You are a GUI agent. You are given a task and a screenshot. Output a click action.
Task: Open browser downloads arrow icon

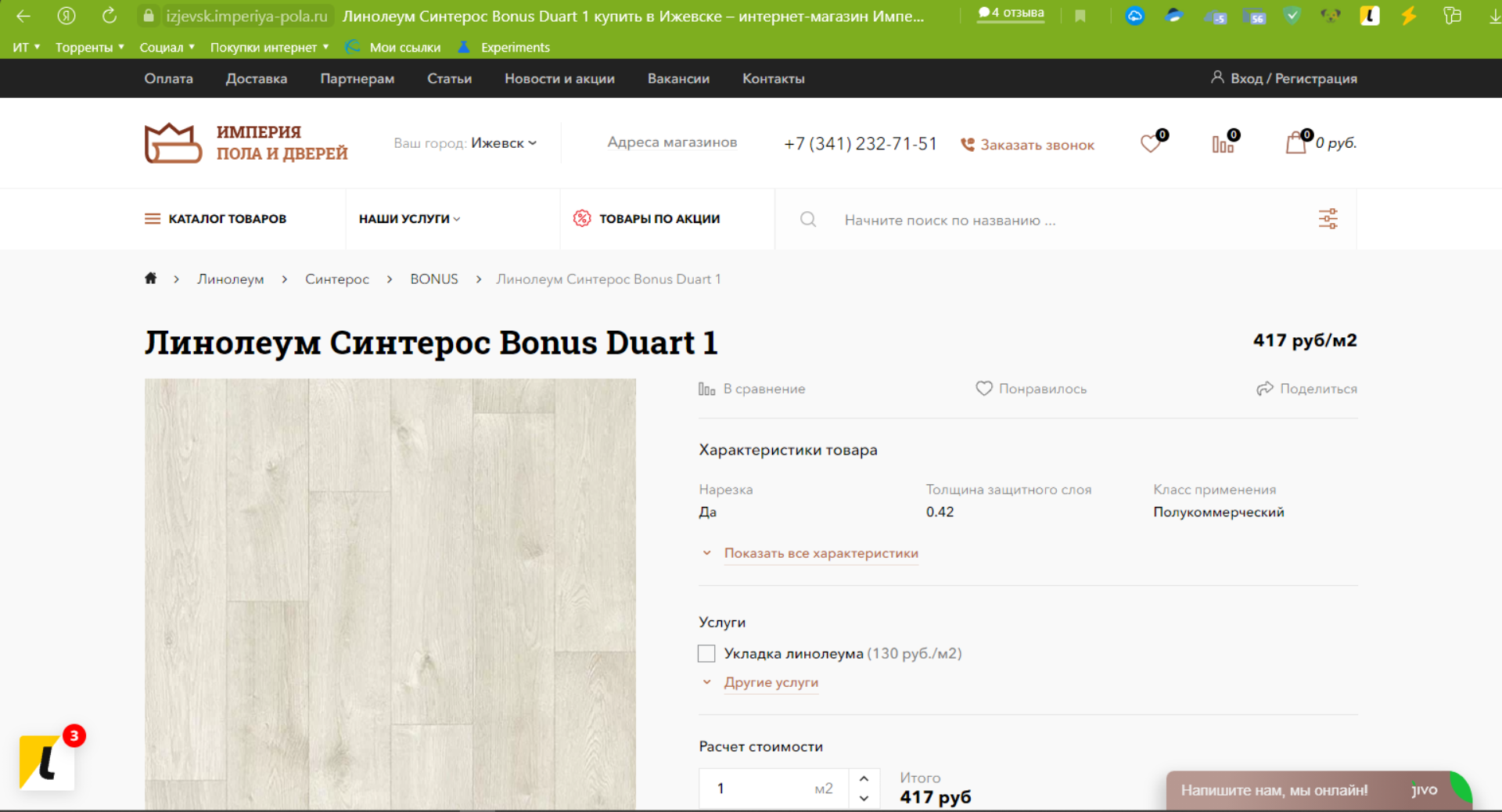click(1495, 16)
